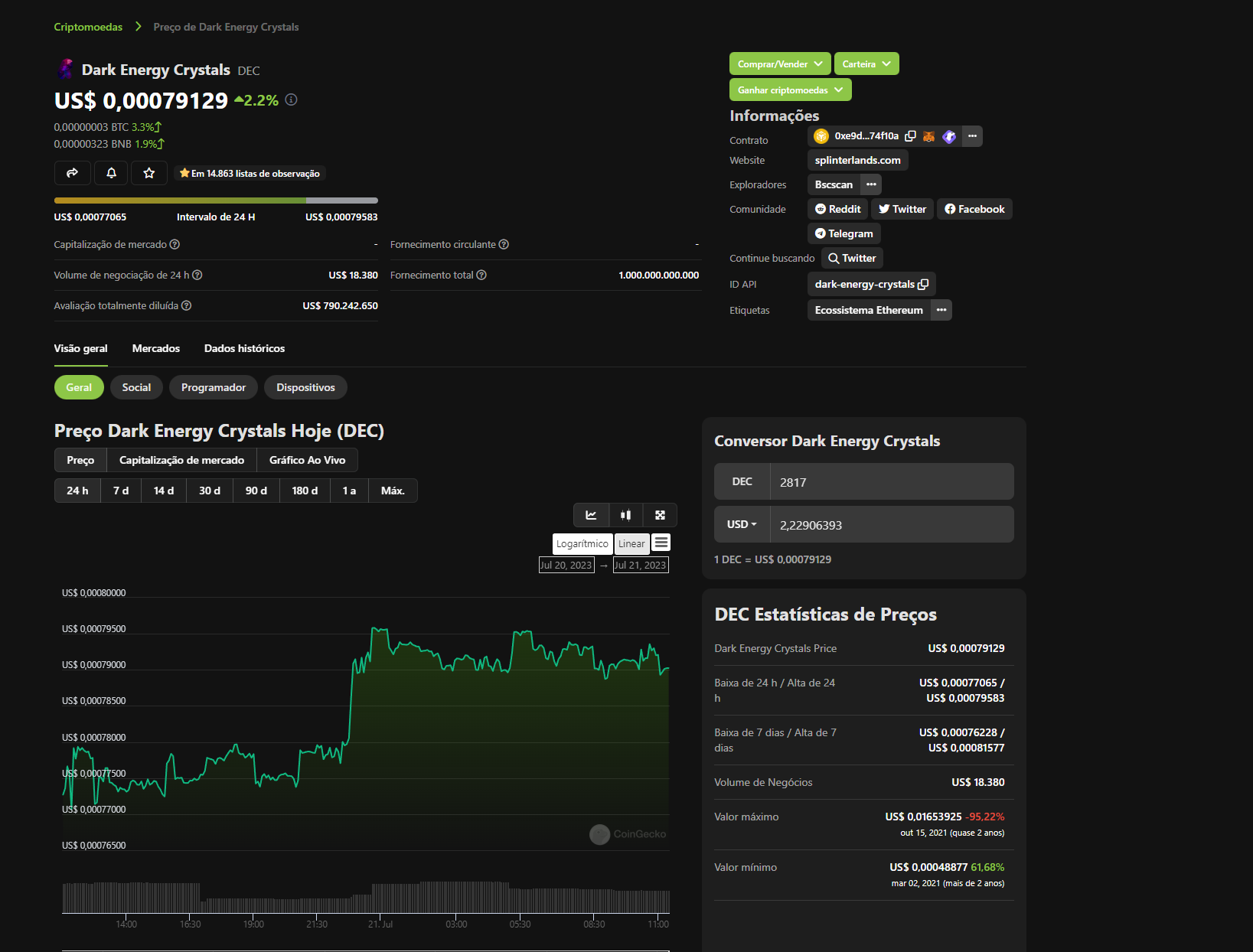Click help icon next to Volume de negociação
1253x952 pixels.
click(197, 275)
